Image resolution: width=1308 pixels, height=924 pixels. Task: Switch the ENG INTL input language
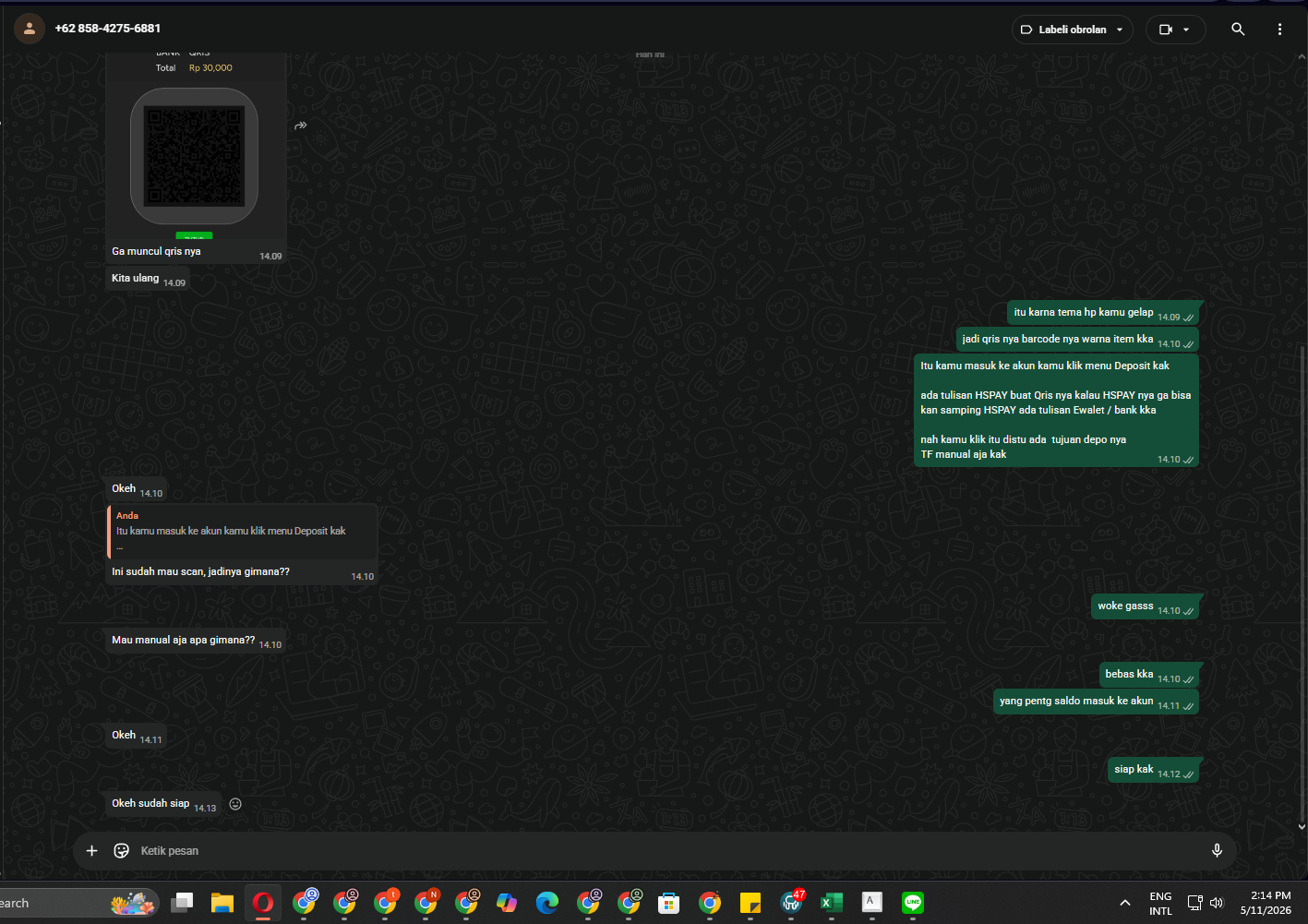coord(1160,903)
